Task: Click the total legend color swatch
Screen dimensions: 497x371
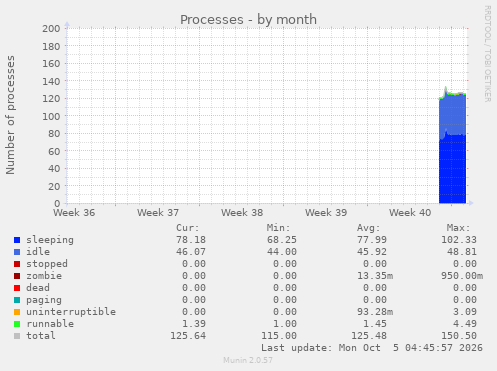Action: [x=17, y=336]
